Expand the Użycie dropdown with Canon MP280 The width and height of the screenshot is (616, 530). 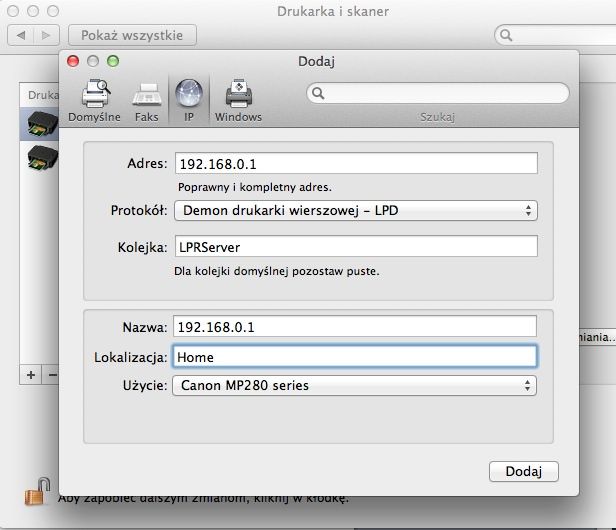(354, 385)
